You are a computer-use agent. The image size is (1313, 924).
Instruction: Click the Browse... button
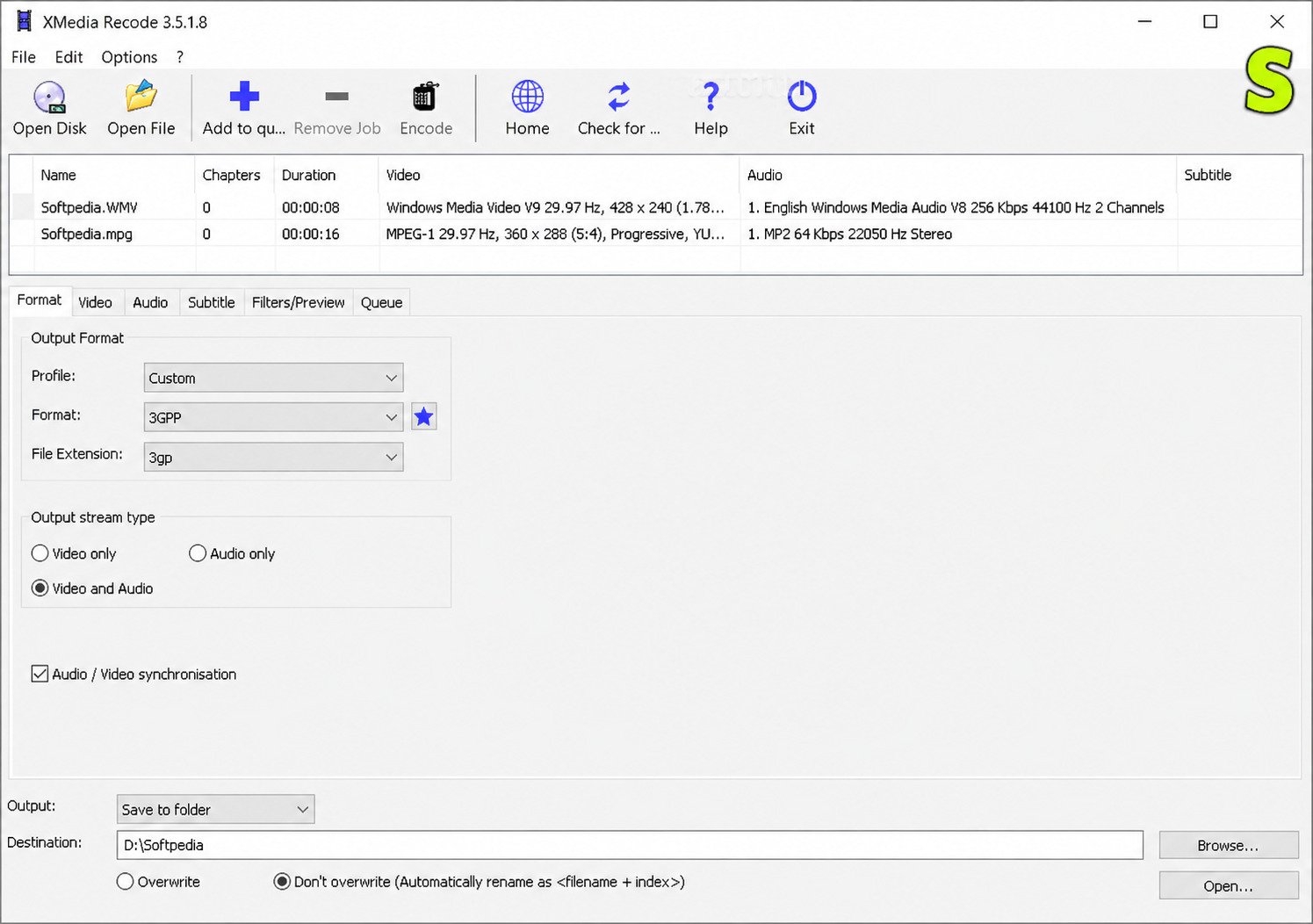click(x=1229, y=845)
